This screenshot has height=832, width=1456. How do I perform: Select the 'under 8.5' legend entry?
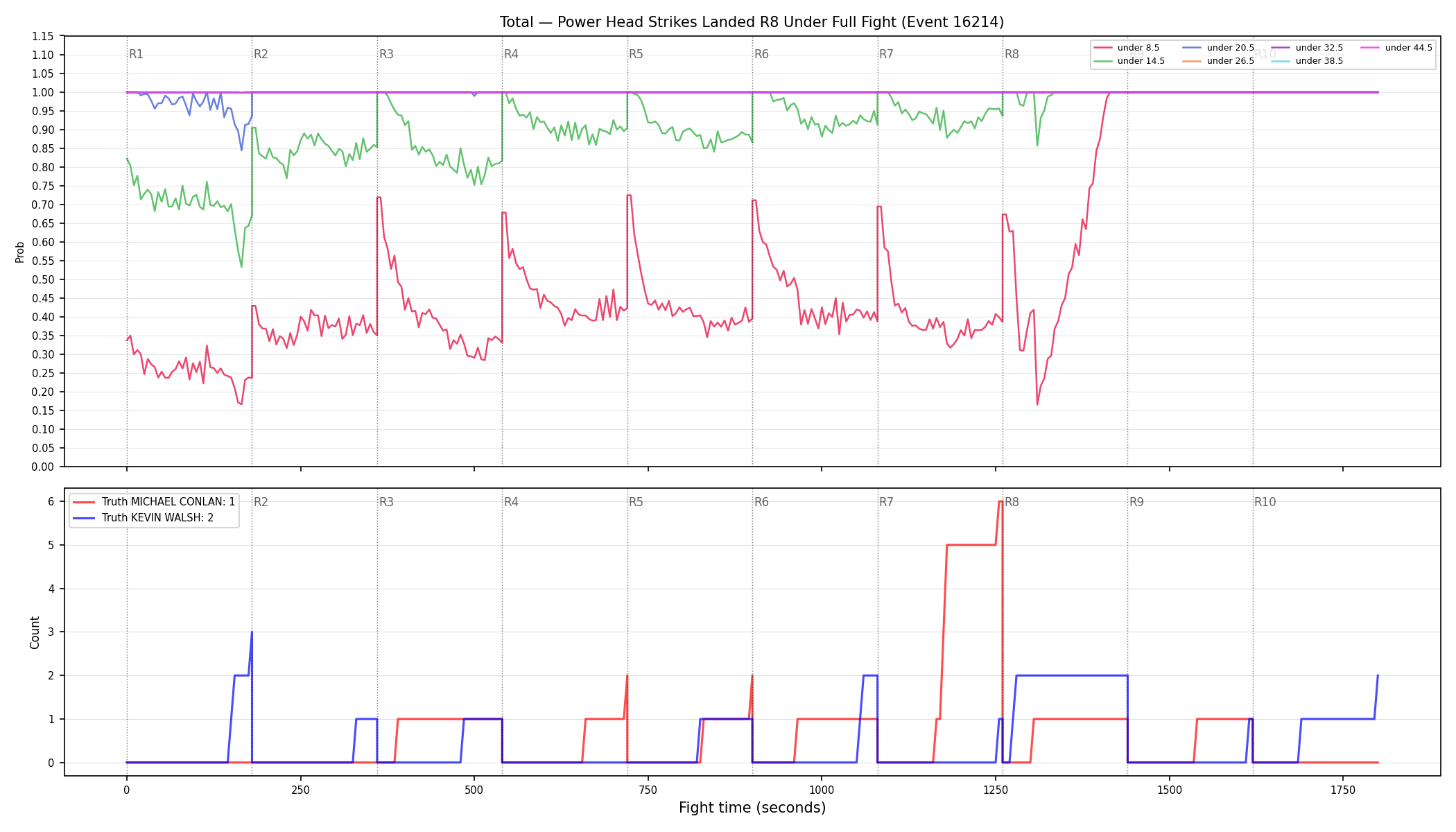point(1127,48)
